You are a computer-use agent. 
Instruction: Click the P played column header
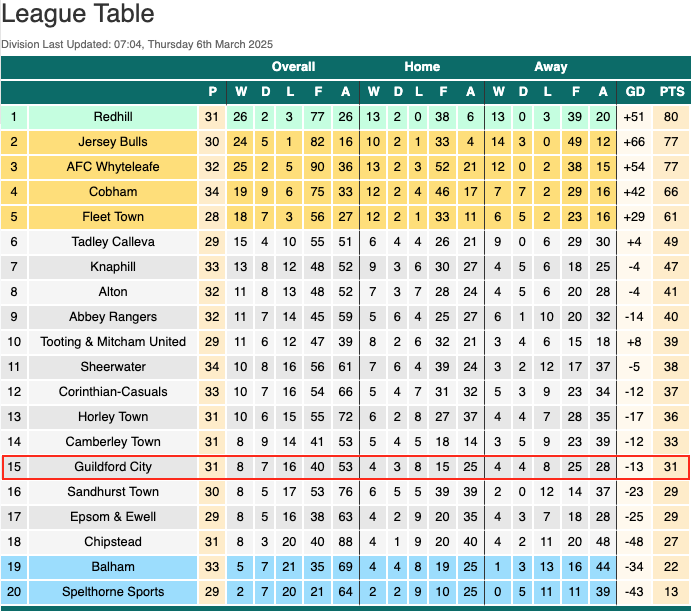point(212,92)
